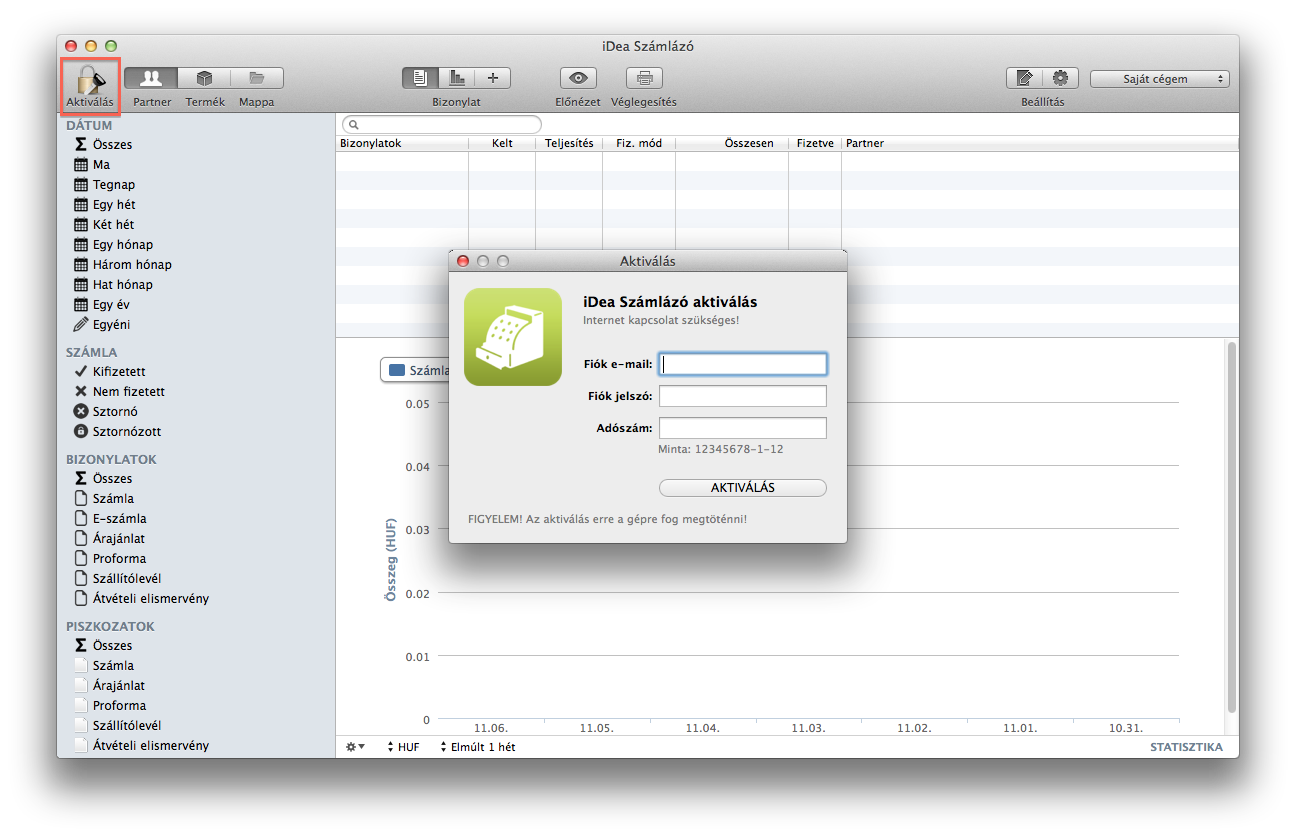Select Proforma under PISZKOZATOK
Viewport: 1296px width, 837px height.
click(x=110, y=706)
